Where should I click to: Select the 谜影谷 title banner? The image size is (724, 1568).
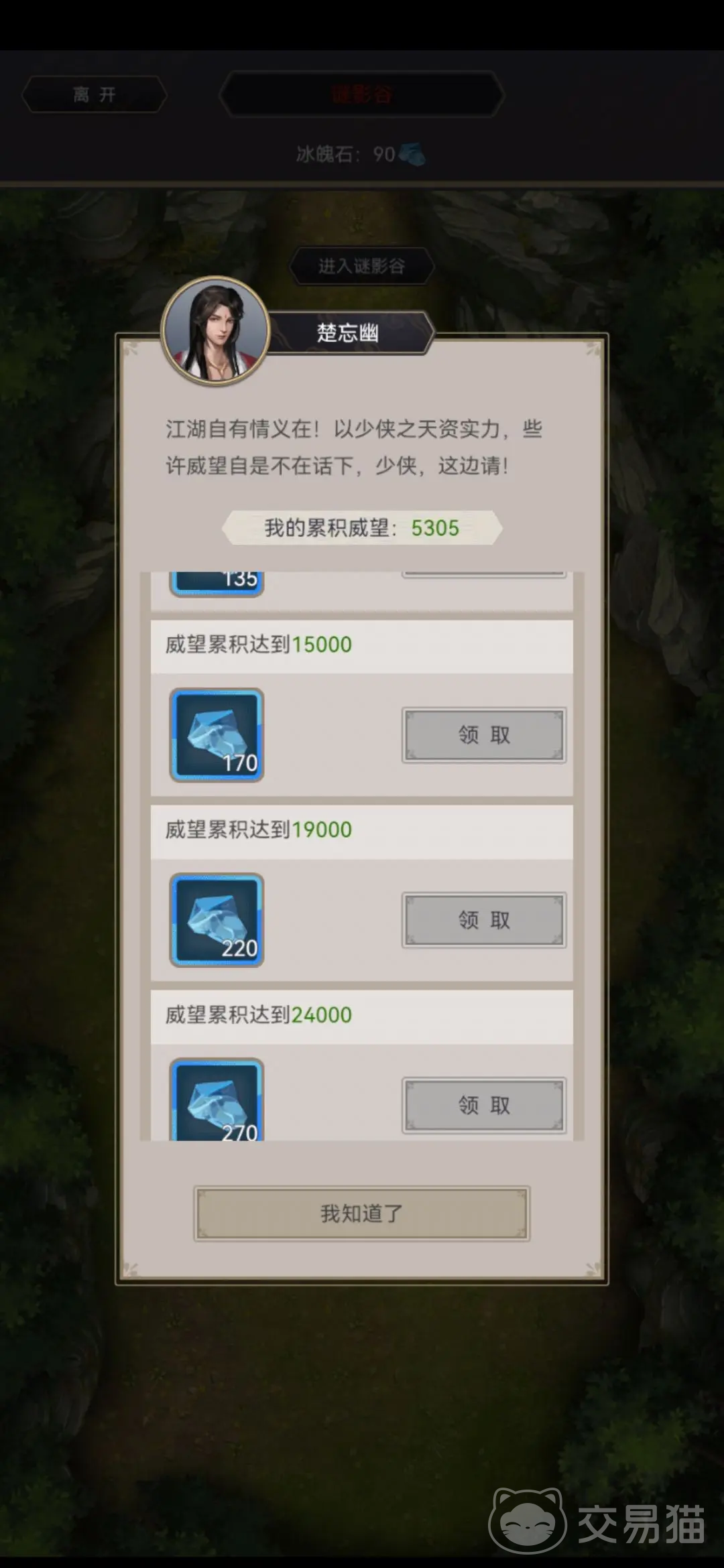(x=362, y=94)
